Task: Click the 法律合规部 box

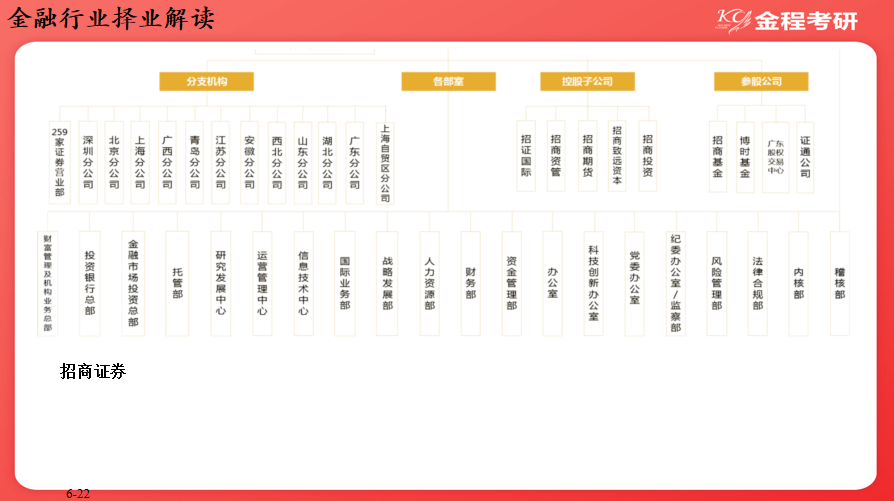Action: pyautogui.click(x=758, y=283)
